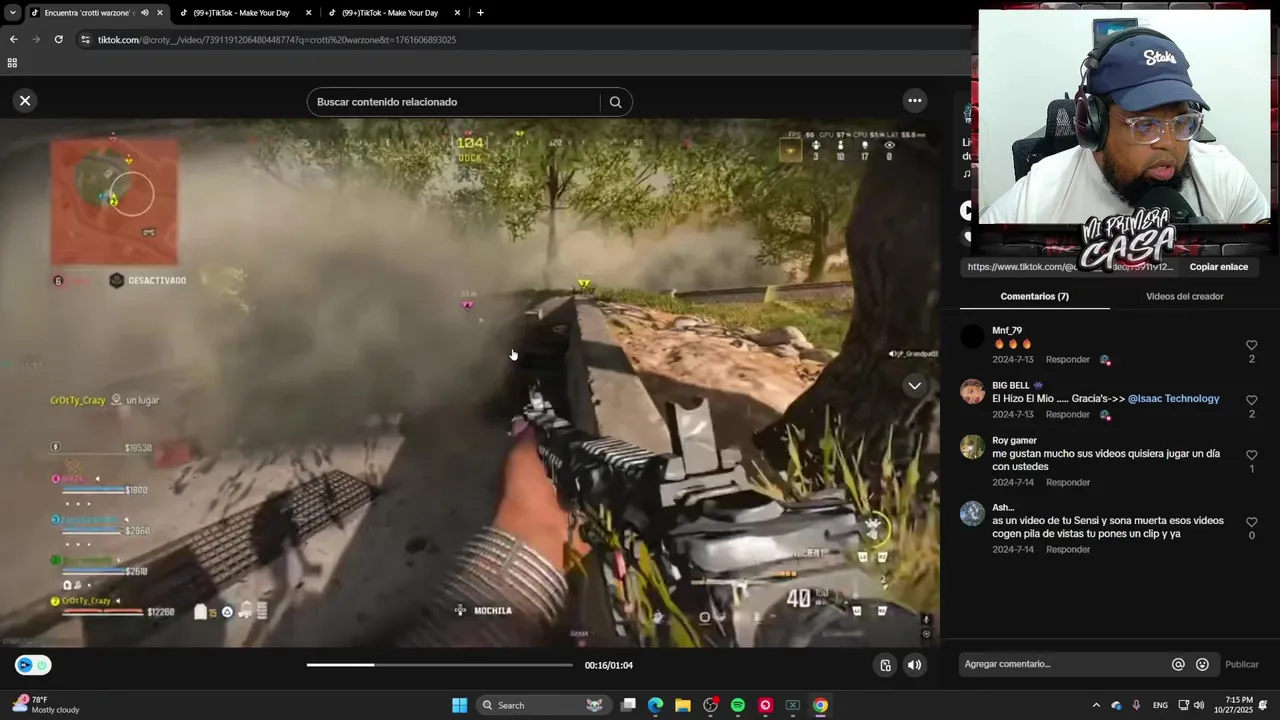Viewport: 1280px width, 720px height.
Task: Click the commenter name Roy gamer
Action: 1014,440
